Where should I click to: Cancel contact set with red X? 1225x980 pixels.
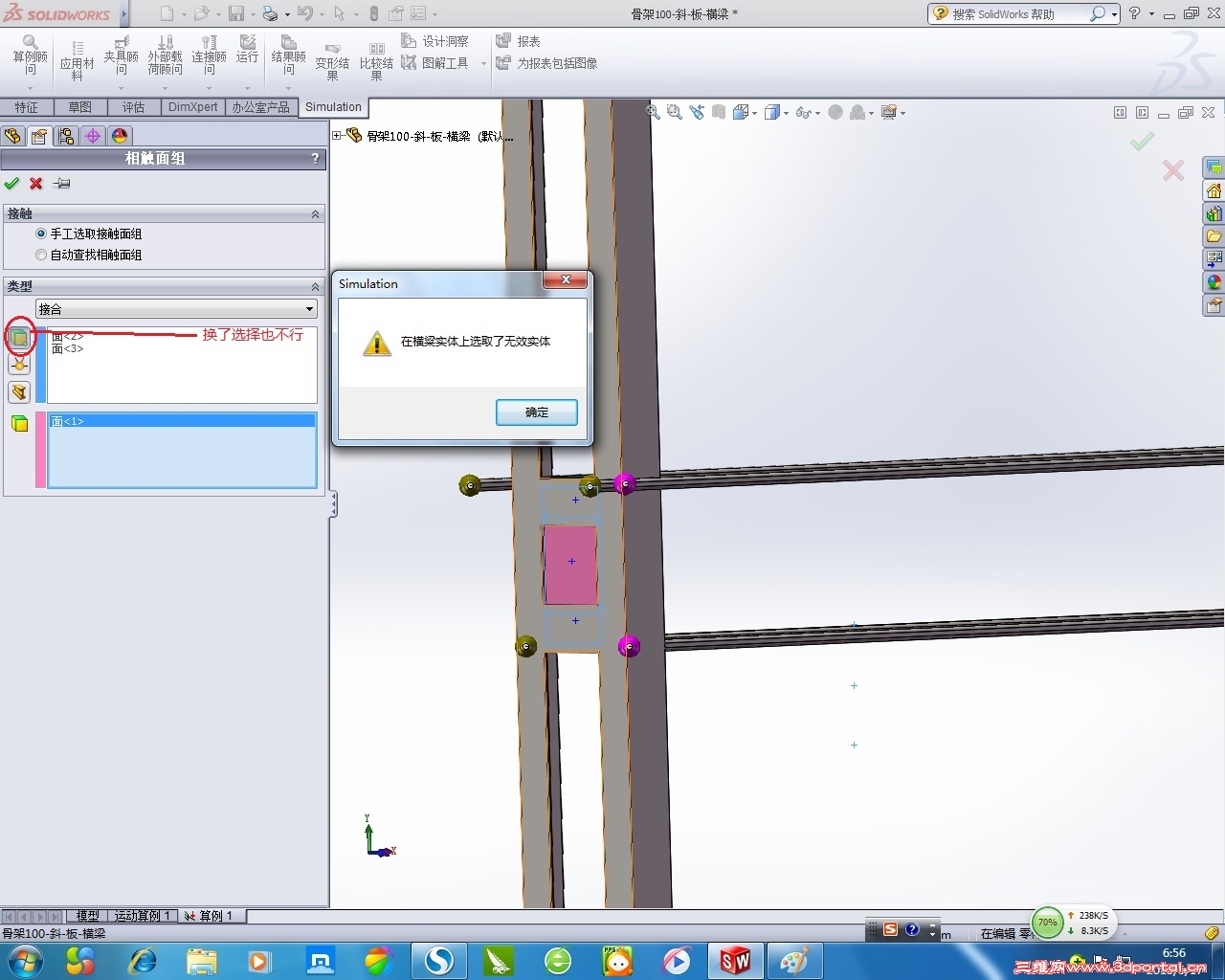pos(36,183)
